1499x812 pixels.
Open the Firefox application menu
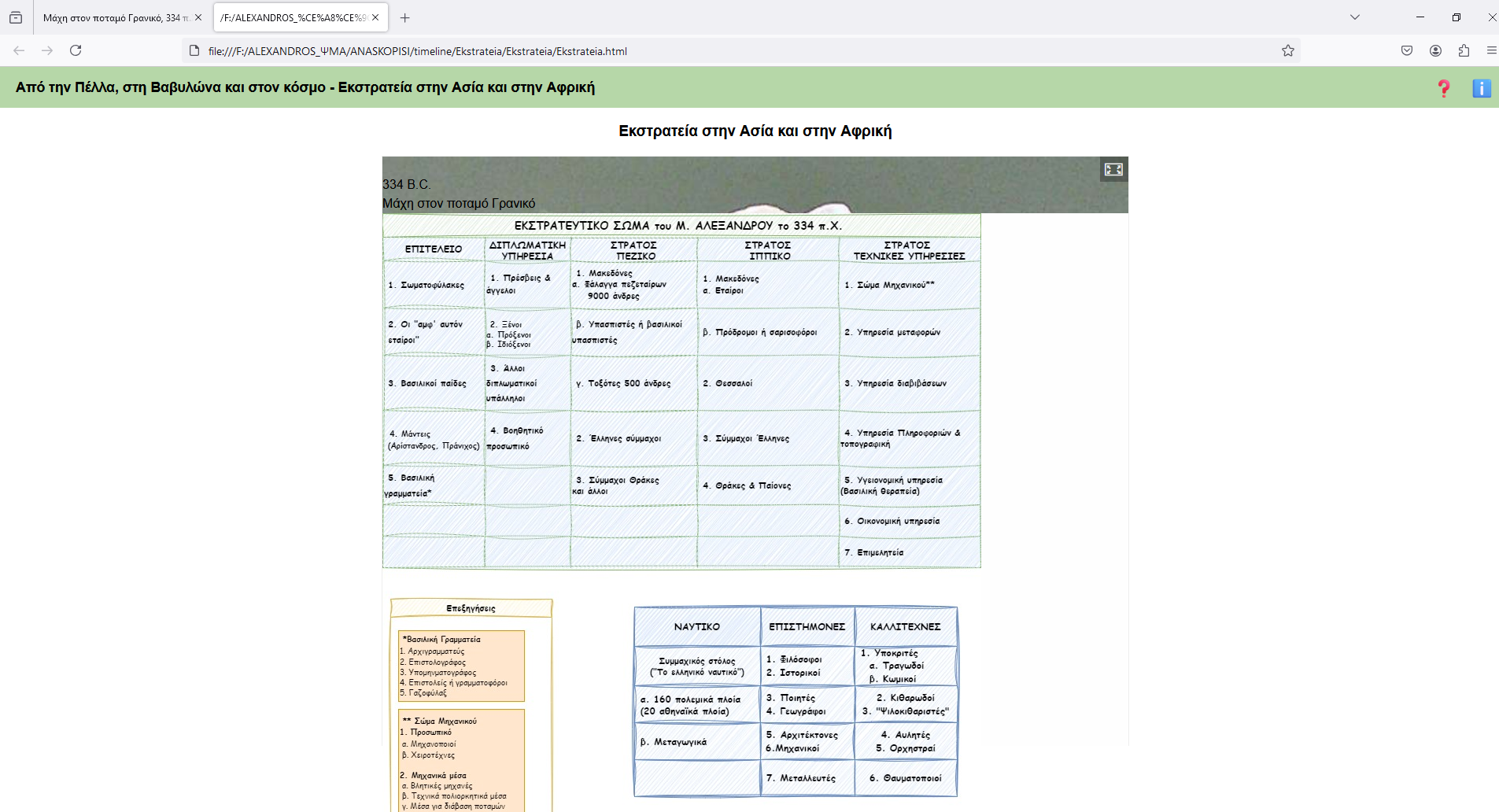[1491, 50]
